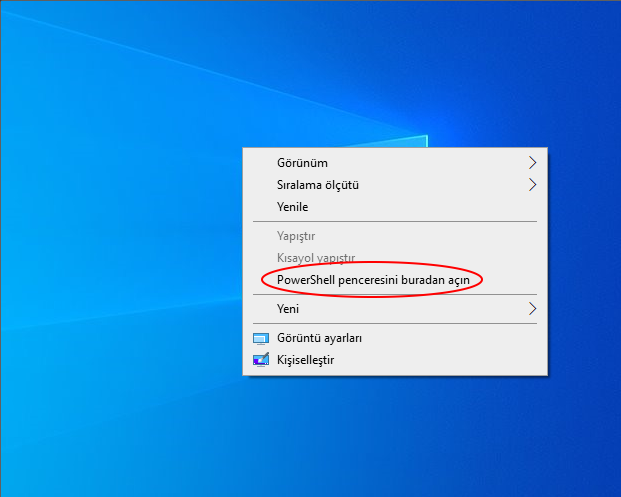Open the Yeni submenu

[x=395, y=309]
